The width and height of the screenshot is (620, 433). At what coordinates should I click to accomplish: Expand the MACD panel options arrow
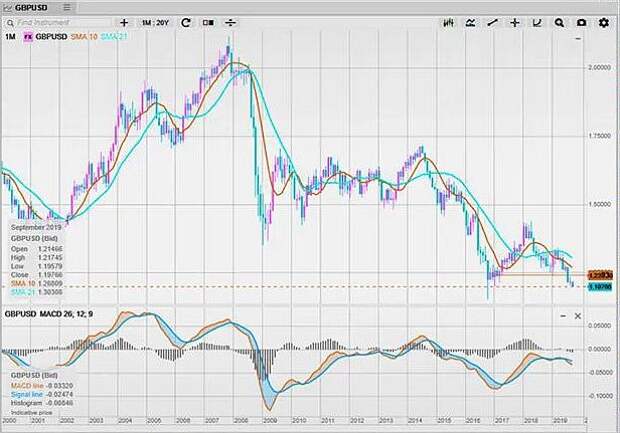(560, 316)
